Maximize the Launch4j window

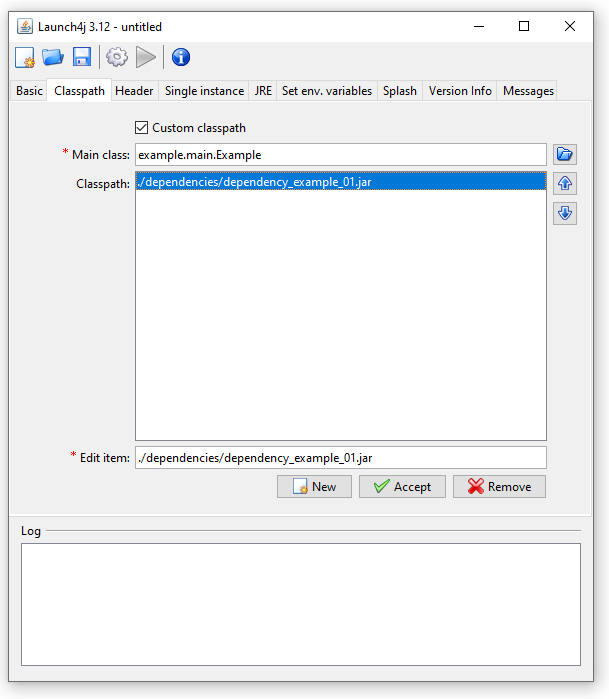click(x=524, y=27)
